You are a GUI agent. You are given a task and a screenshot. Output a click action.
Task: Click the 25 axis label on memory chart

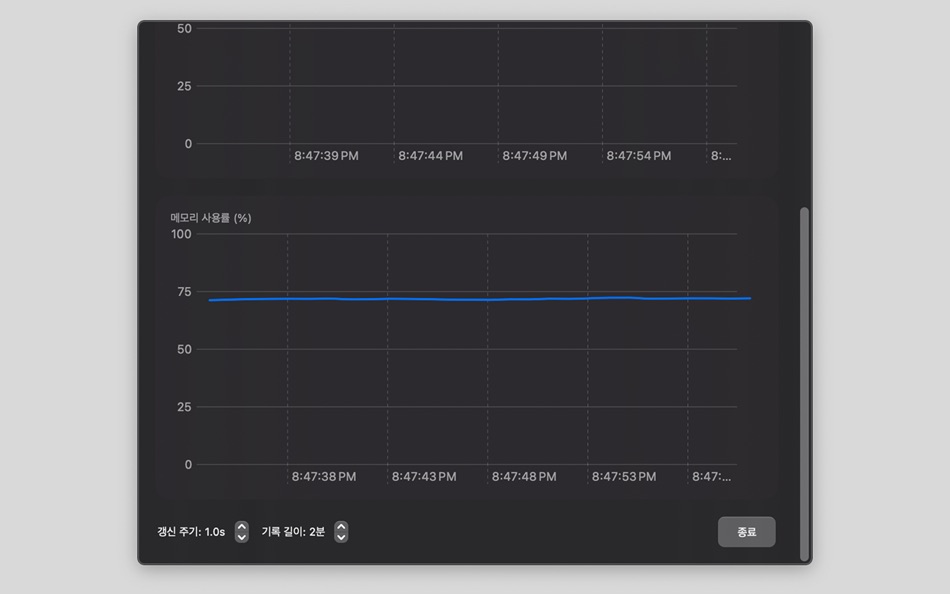click(183, 407)
